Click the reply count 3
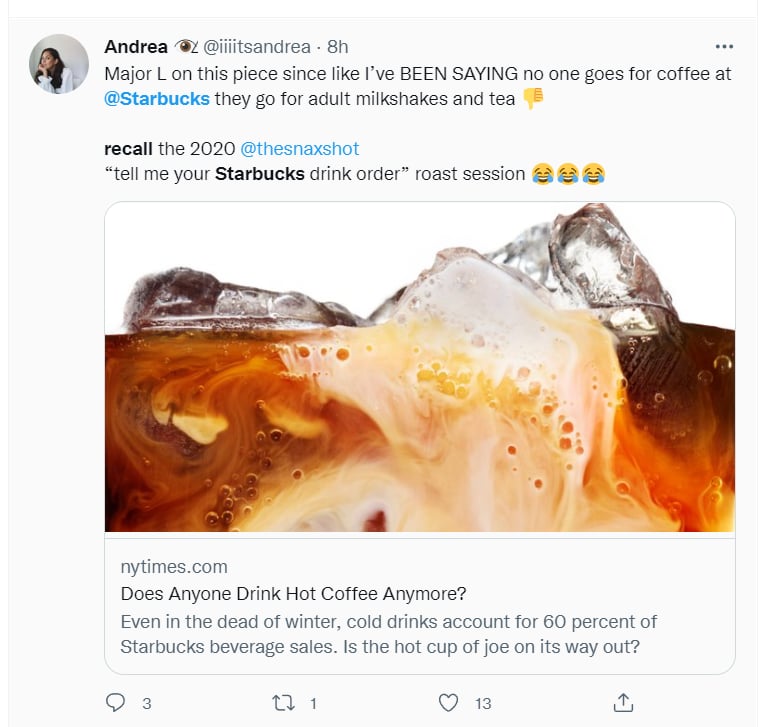The image size is (762, 727). click(147, 703)
